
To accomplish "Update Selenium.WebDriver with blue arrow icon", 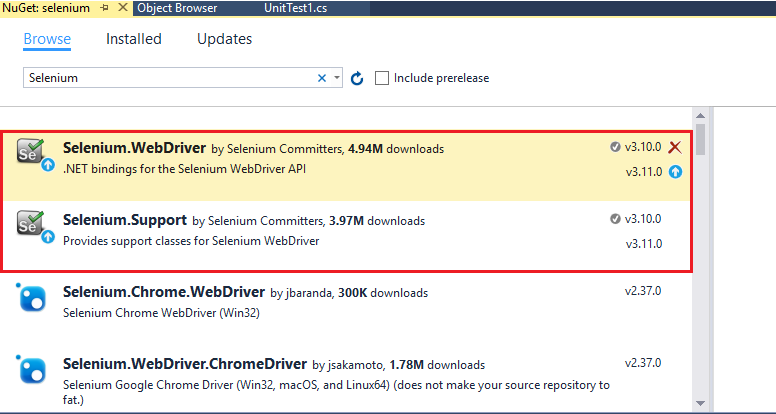I will [675, 171].
